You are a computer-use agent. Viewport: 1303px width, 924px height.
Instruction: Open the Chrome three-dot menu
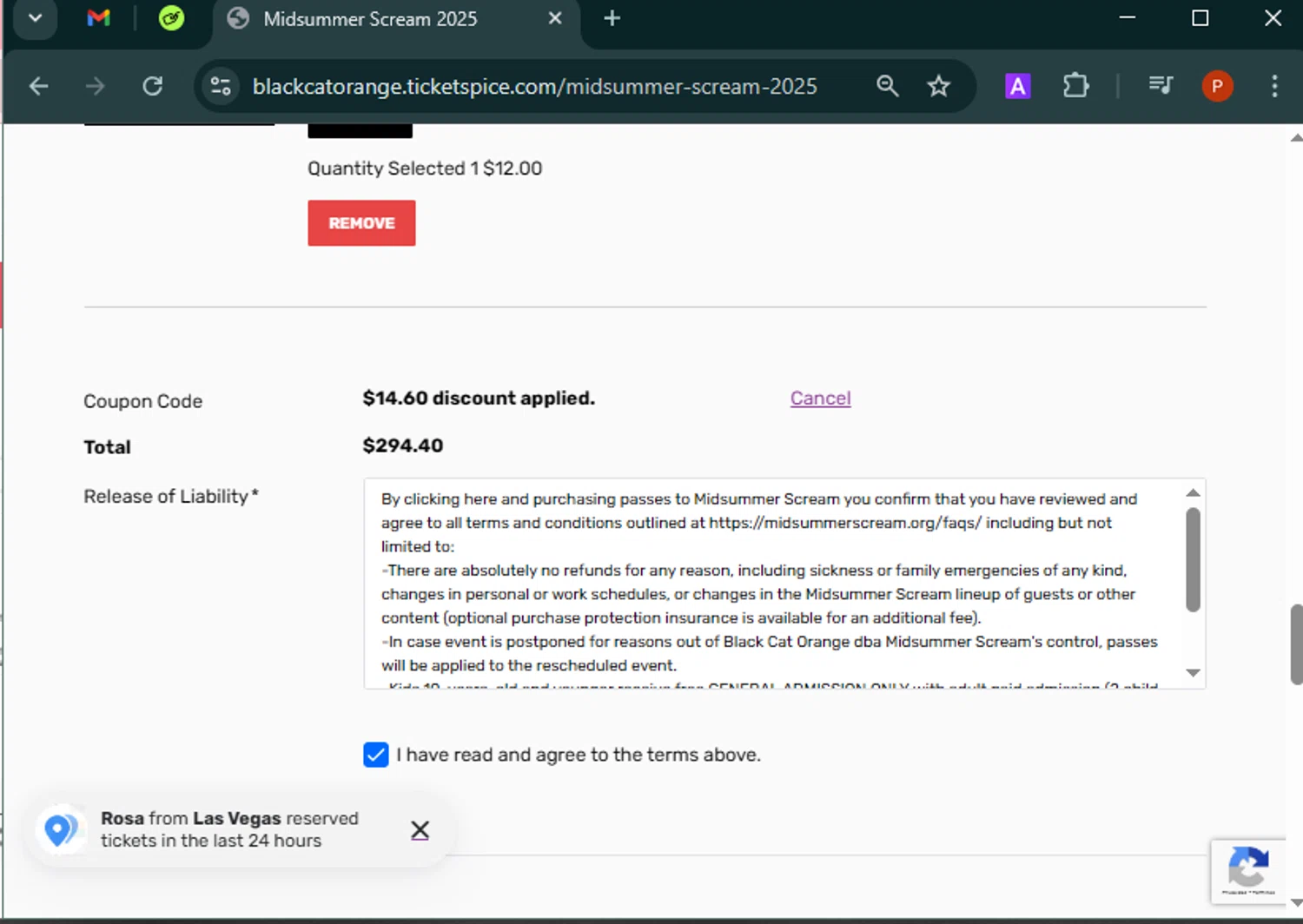coord(1274,86)
